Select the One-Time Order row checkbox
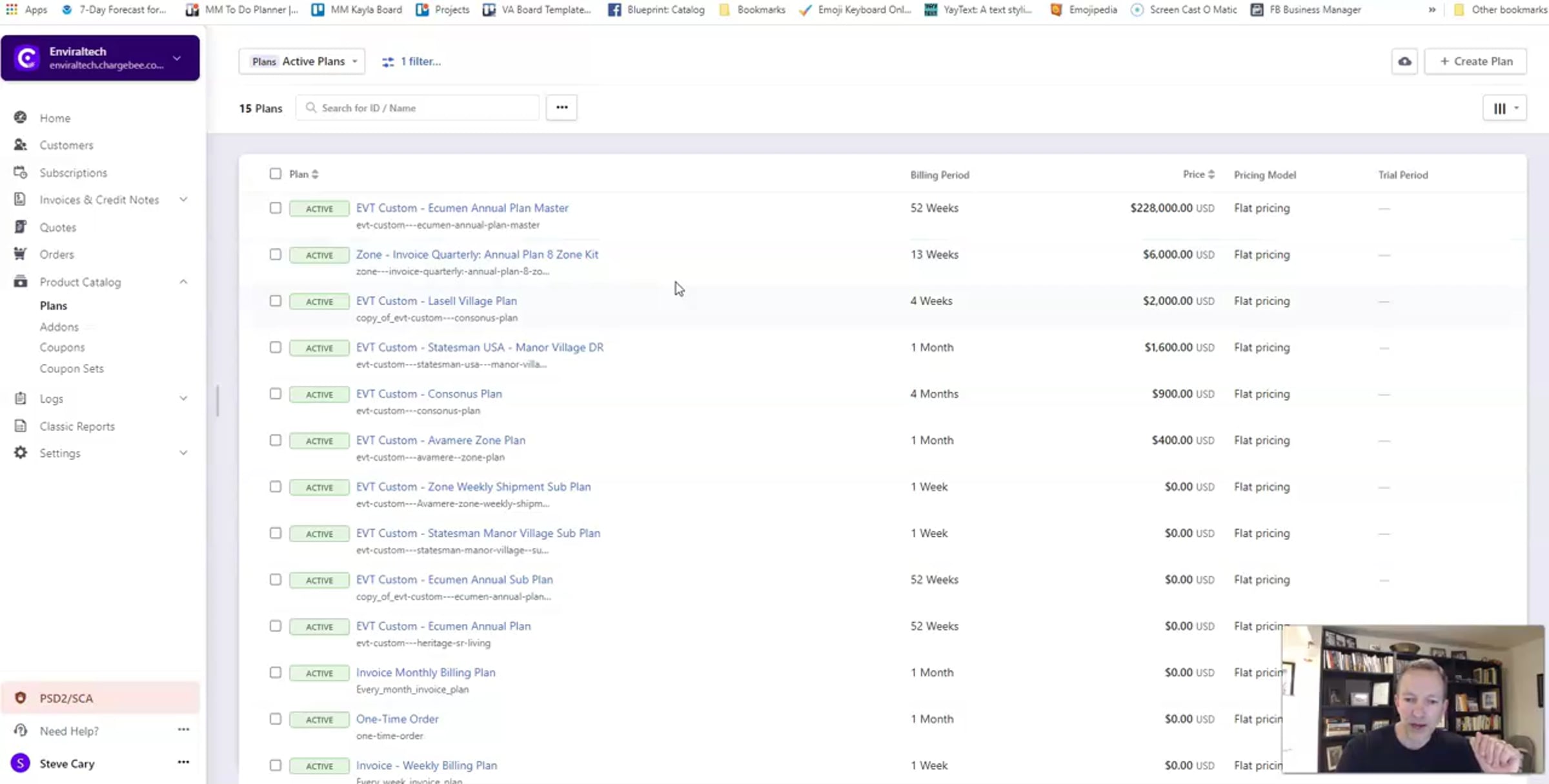The image size is (1549, 784). [276, 719]
